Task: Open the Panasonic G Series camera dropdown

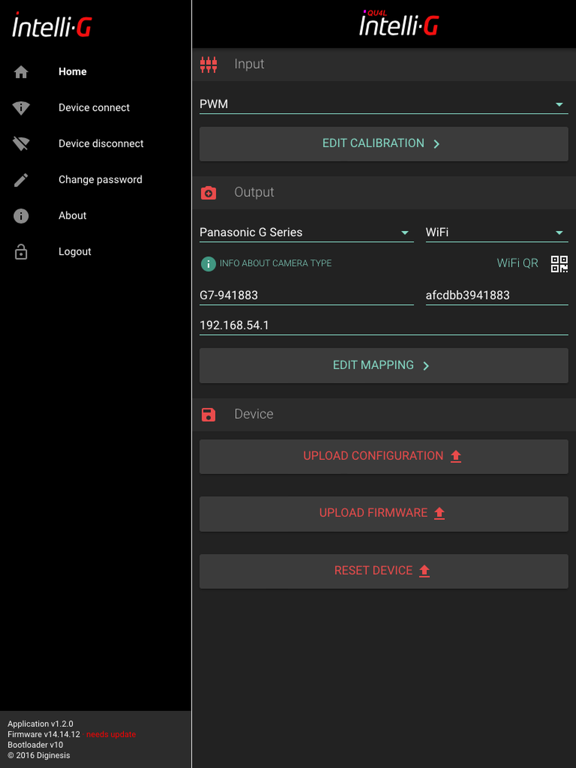Action: click(306, 233)
